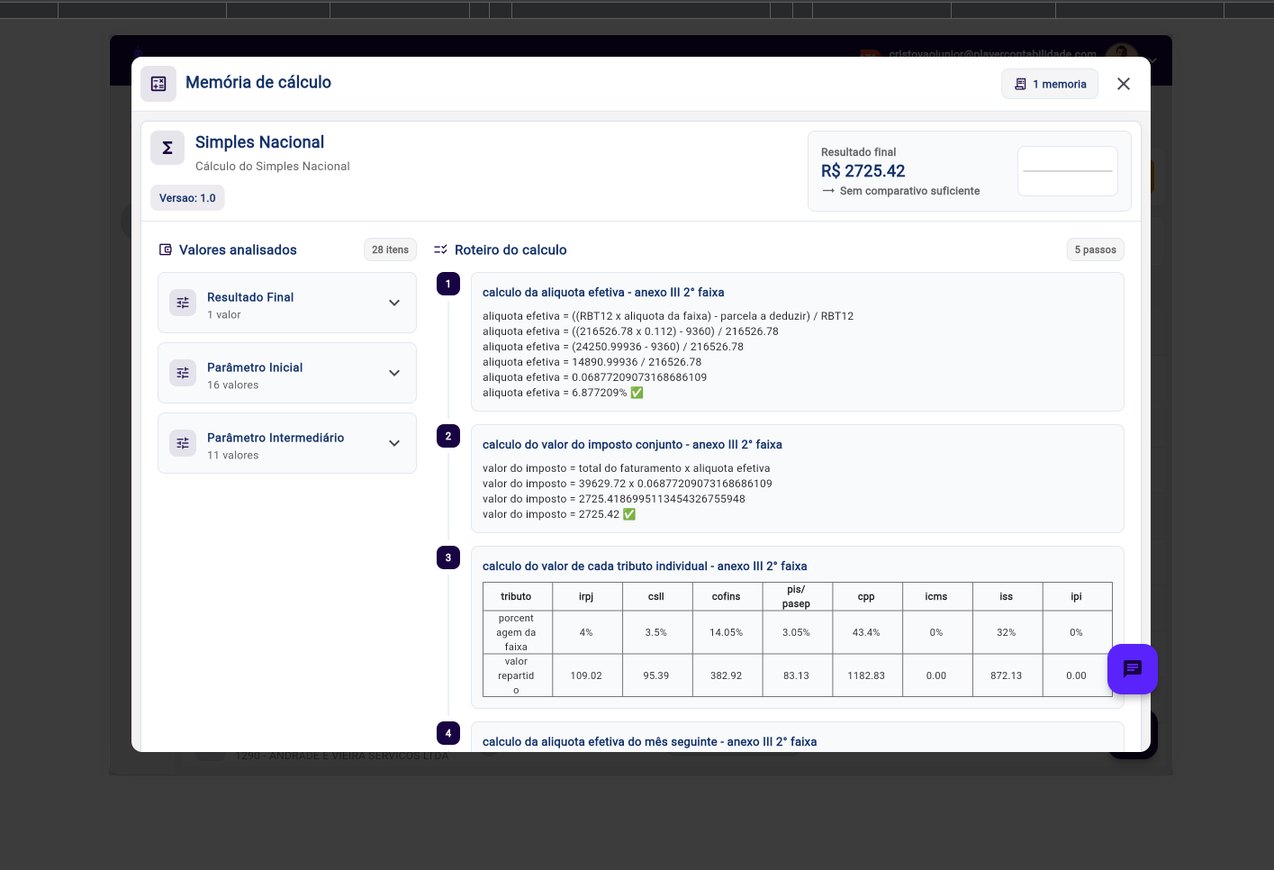Viewport: 1274px width, 870px height.
Task: Click the Roteiro do calculo heading
Action: (511, 250)
